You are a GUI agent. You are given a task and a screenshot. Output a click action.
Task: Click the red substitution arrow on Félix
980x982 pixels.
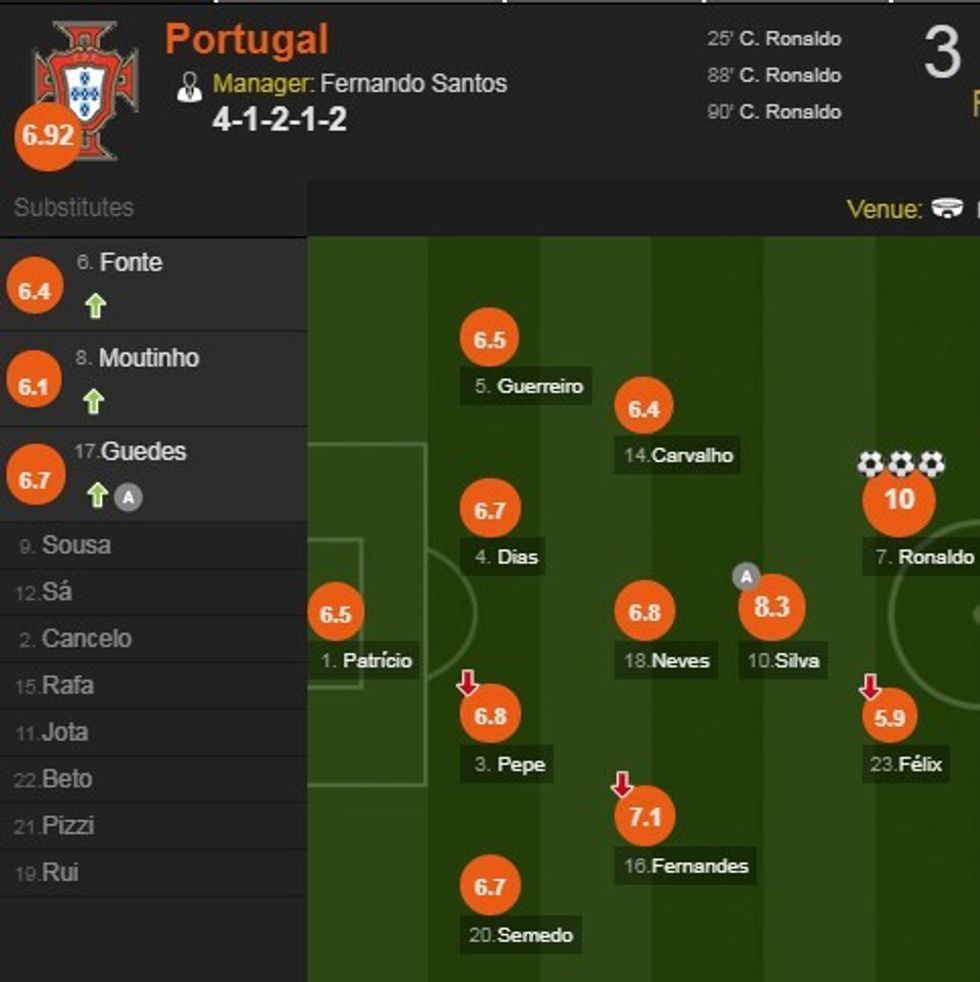pyautogui.click(x=870, y=686)
